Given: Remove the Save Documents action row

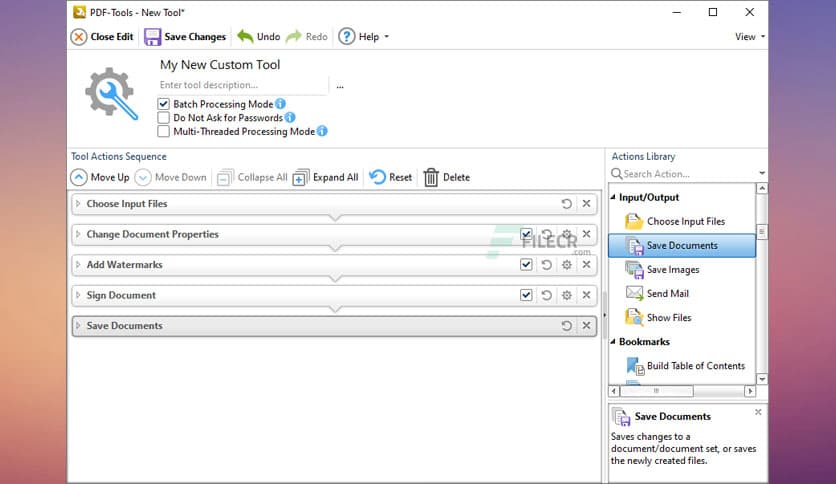Looking at the screenshot, I should pyautogui.click(x=586, y=326).
